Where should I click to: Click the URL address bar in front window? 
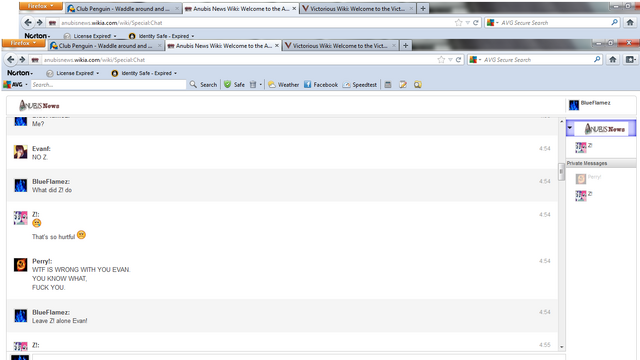(x=237, y=60)
